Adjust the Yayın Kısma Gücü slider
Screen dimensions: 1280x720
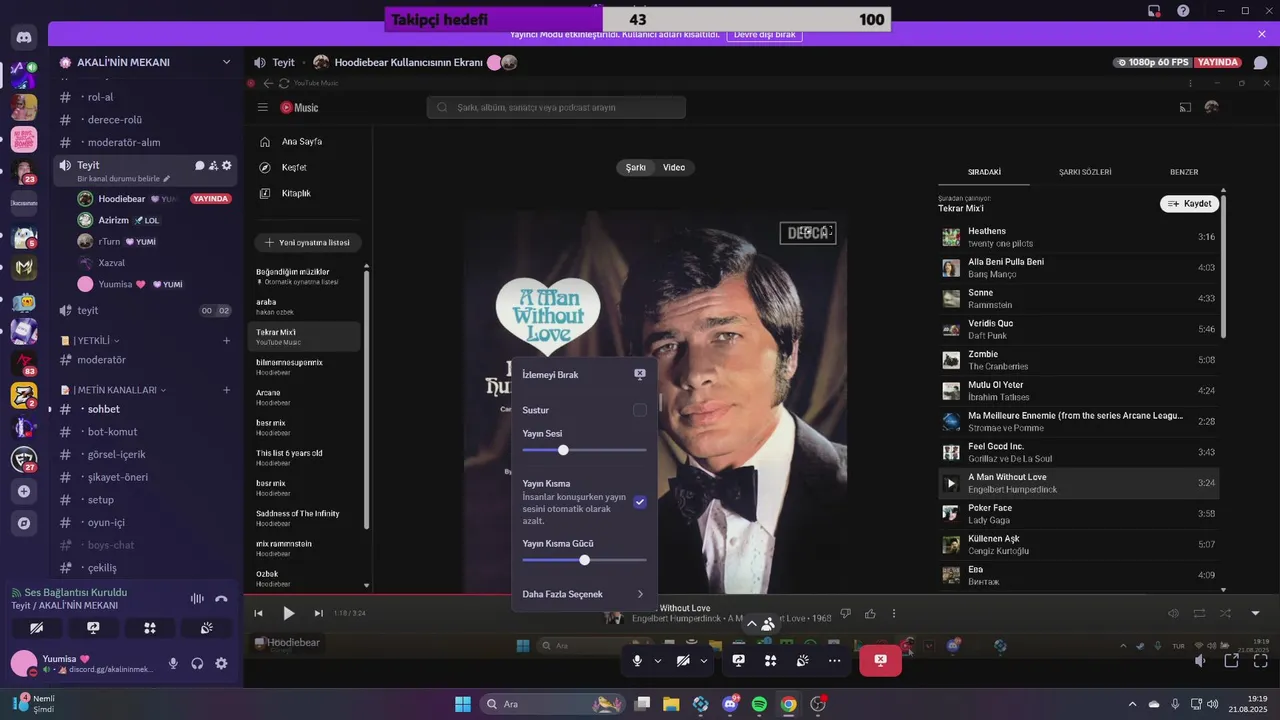tap(584, 560)
